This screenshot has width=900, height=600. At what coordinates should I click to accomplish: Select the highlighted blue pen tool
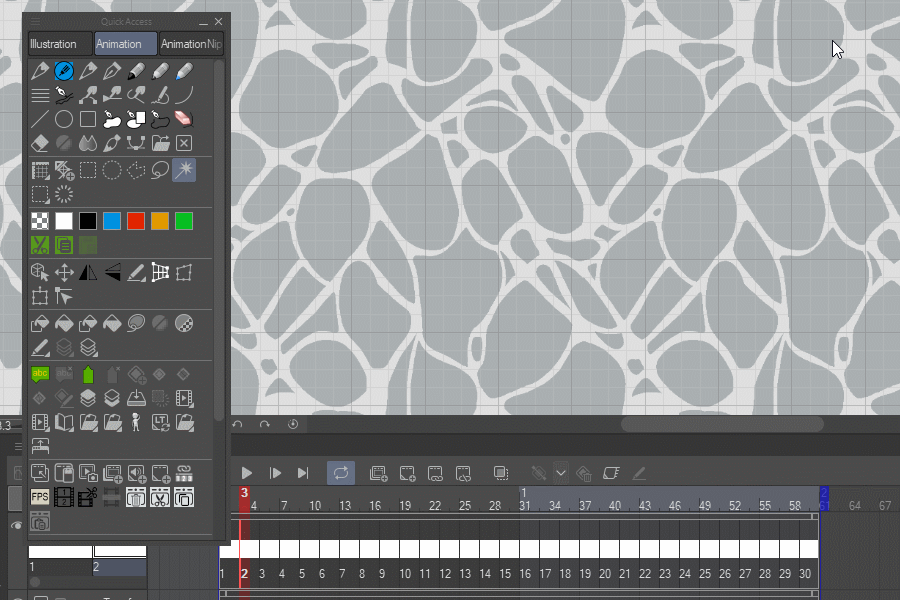coord(64,71)
